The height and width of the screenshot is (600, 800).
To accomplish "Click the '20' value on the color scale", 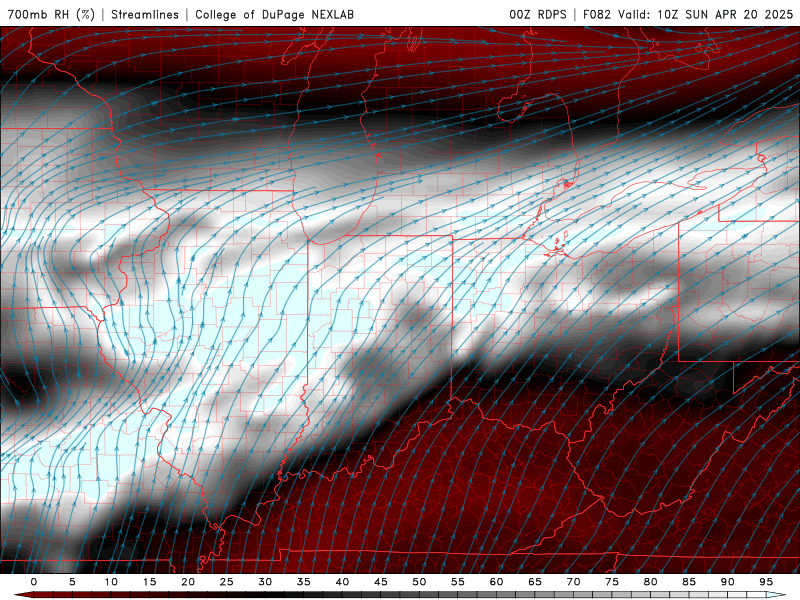I will [188, 582].
